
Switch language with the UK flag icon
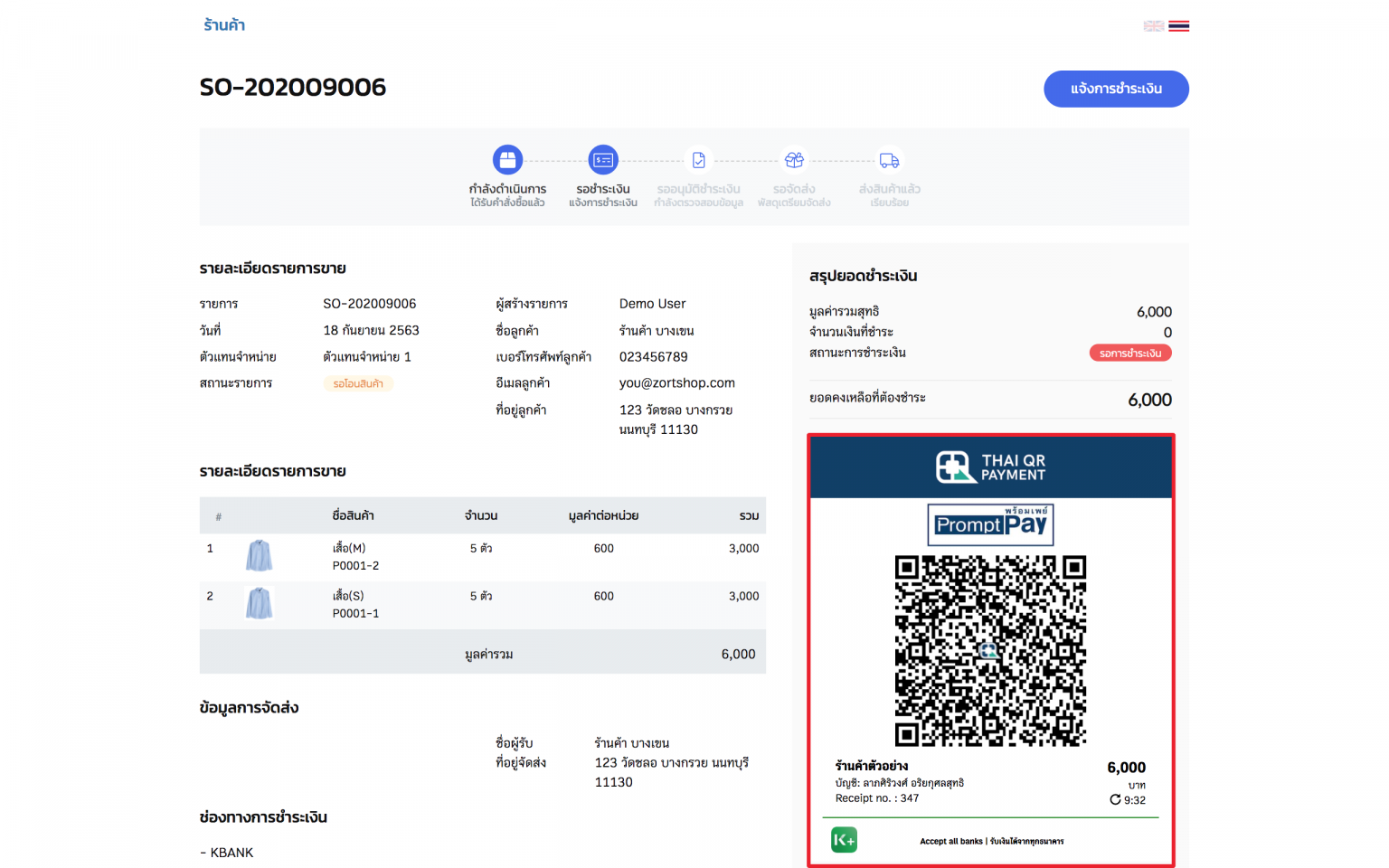tap(1154, 26)
